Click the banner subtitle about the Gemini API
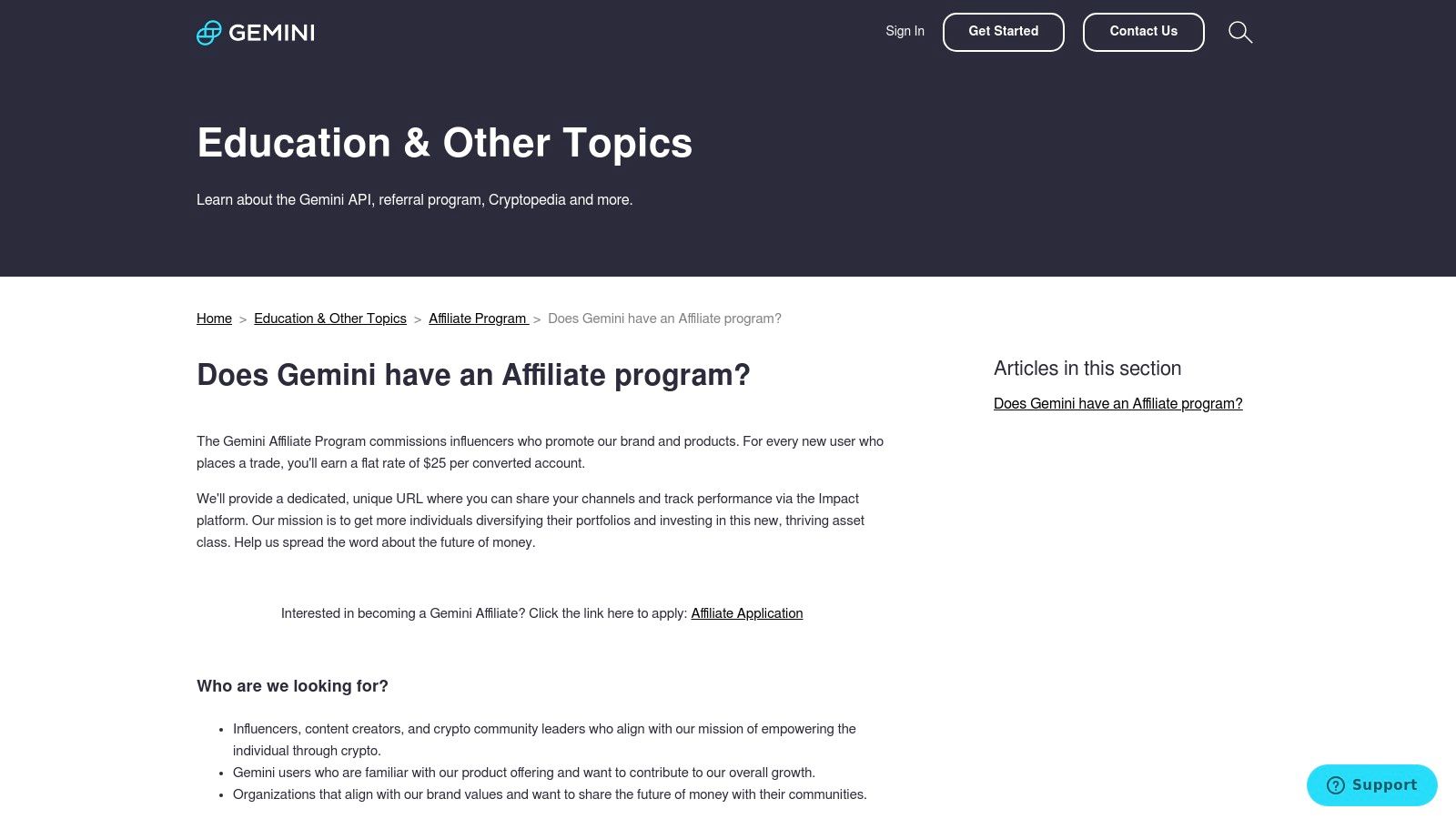This screenshot has width=1456, height=819. (x=414, y=199)
